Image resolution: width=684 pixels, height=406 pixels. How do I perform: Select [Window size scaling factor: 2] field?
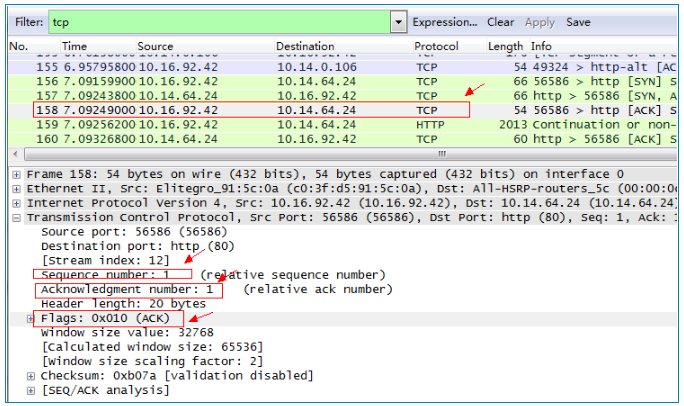152,362
